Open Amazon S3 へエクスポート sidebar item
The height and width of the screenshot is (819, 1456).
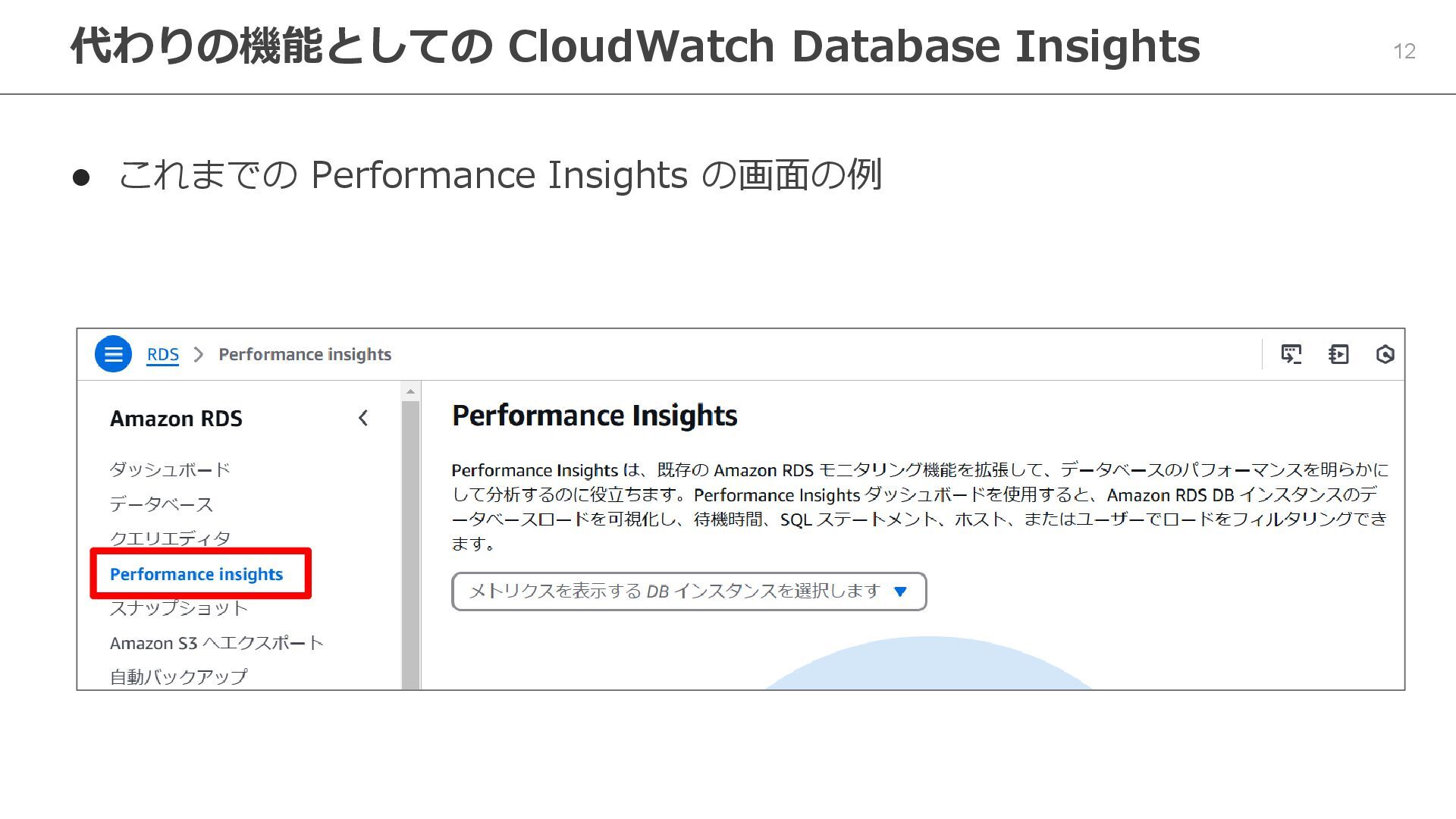[217, 643]
